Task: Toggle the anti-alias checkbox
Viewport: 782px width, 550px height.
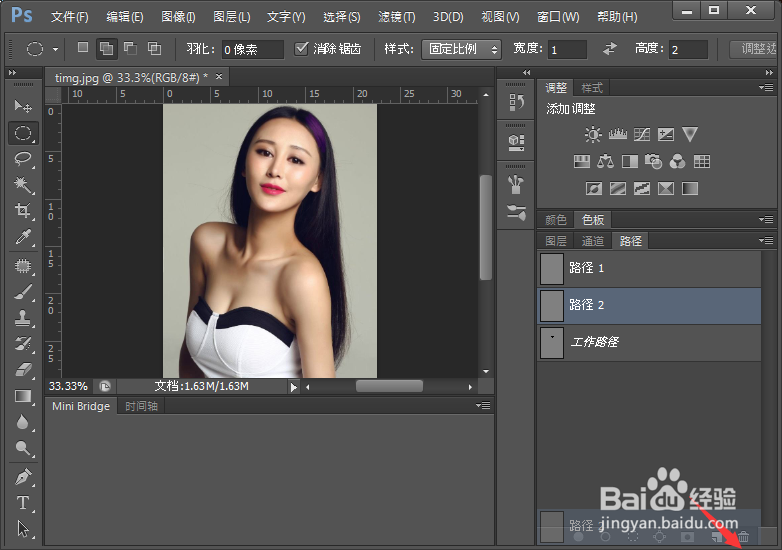Action: [x=301, y=48]
